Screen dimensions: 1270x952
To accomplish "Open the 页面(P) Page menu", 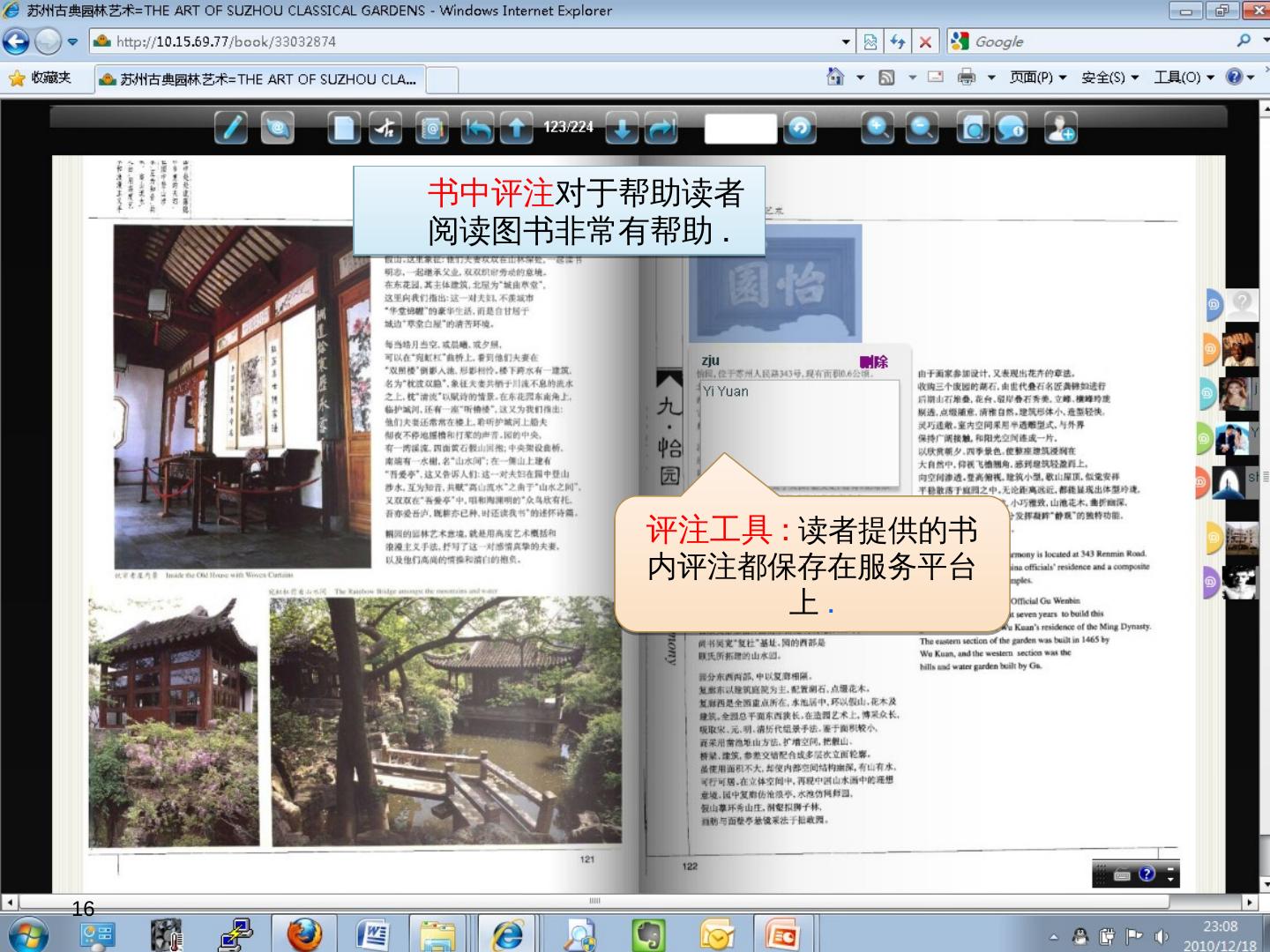I will pos(1038,78).
